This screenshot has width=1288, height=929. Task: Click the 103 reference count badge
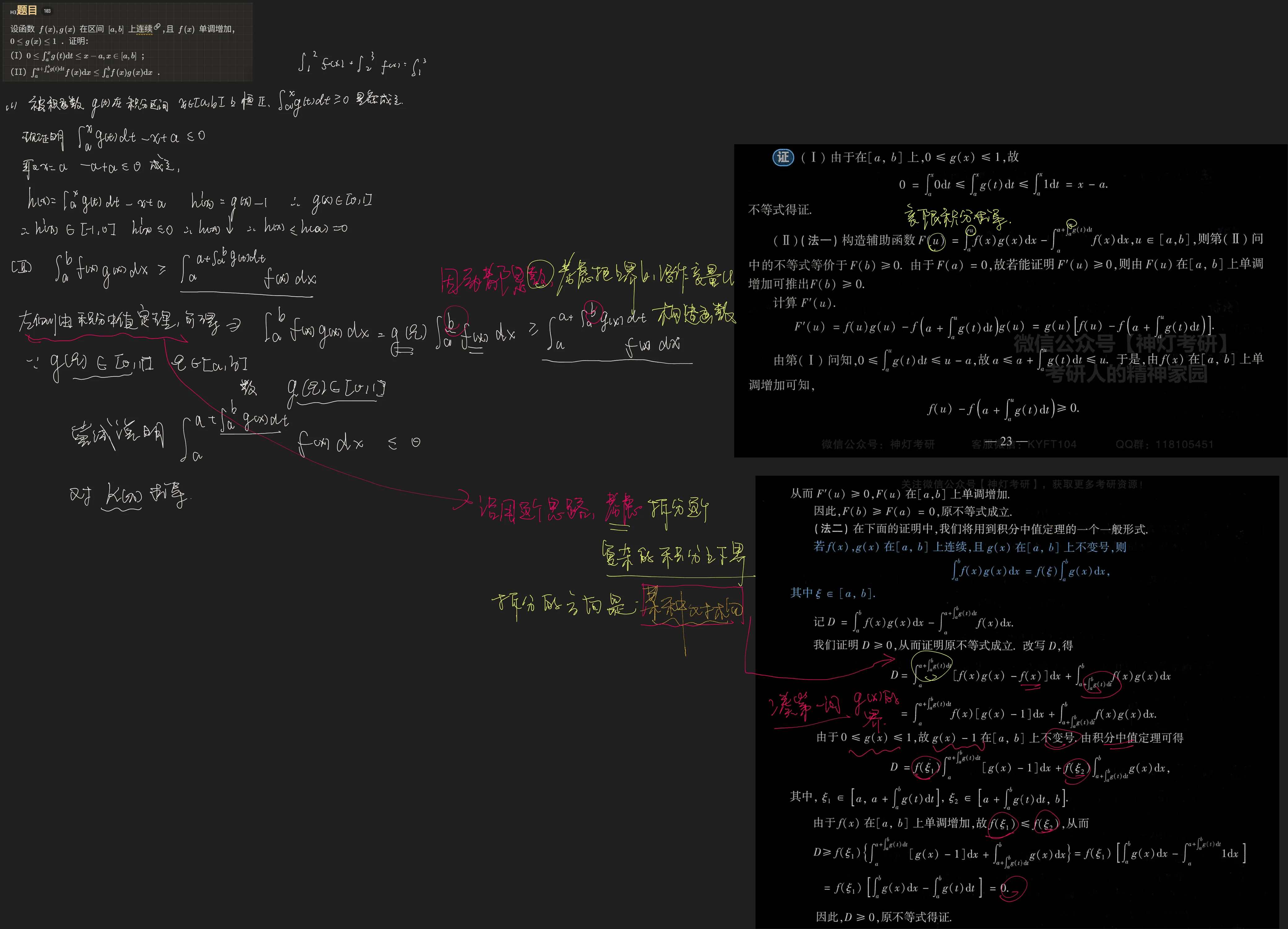coord(47,11)
